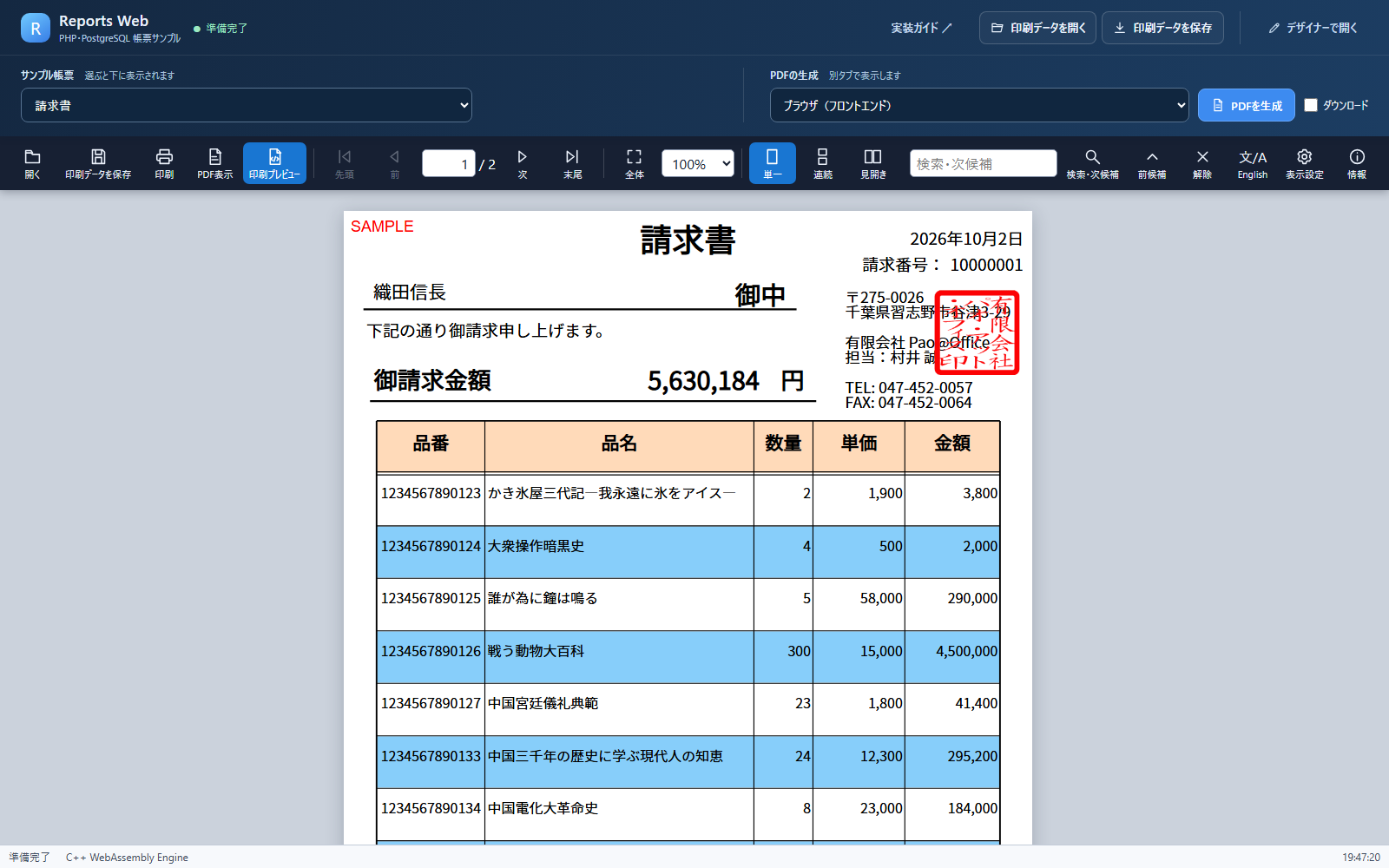Clear search with the 解除 icon

(x=1202, y=163)
